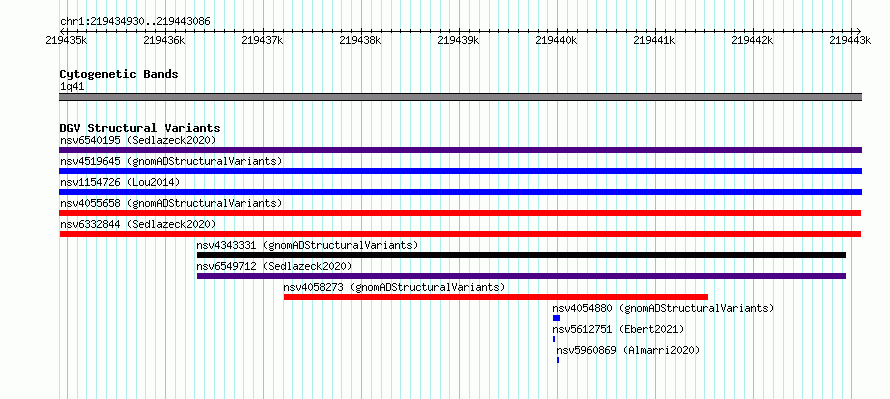Select the purple nsv6549712 variant bar
Viewport: 890px width, 399px height.
(x=521, y=276)
